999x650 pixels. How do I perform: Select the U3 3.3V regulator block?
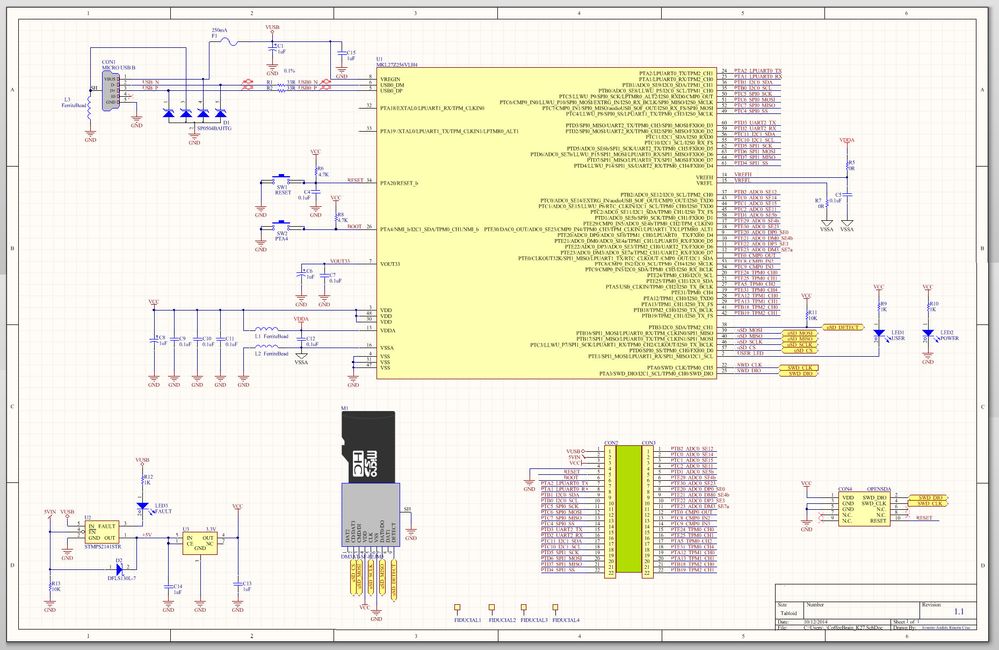(x=199, y=543)
